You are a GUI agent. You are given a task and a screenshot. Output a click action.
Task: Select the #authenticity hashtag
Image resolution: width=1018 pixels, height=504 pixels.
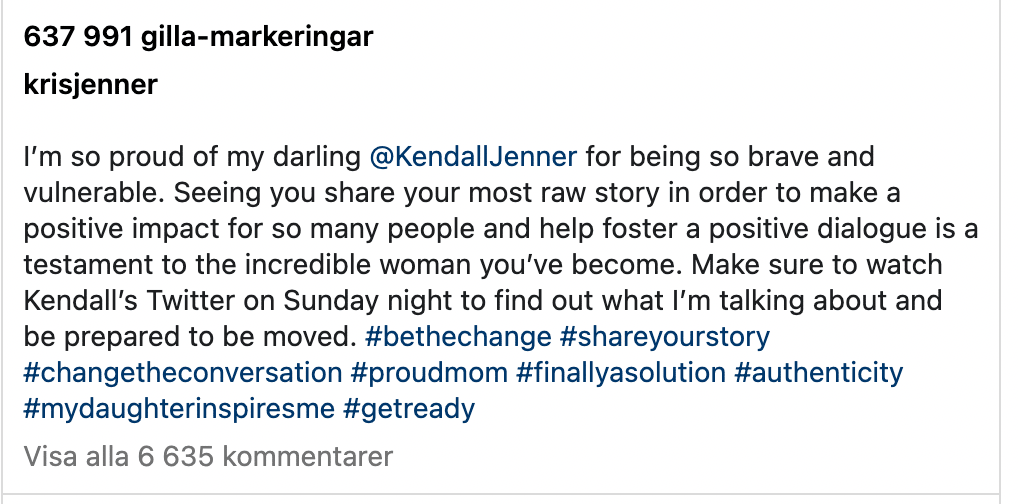pyautogui.click(x=818, y=373)
